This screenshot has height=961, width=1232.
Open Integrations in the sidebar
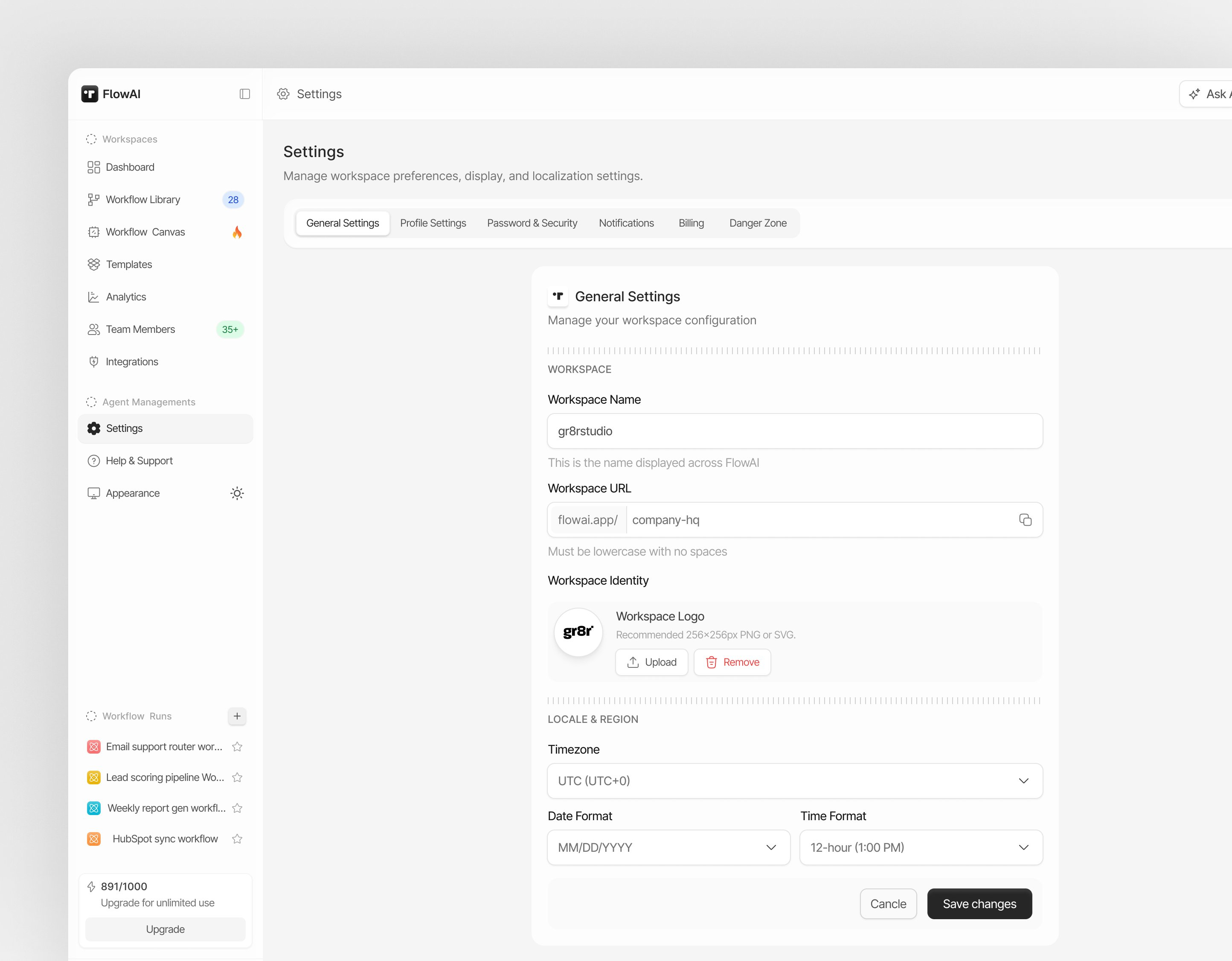[x=165, y=362]
